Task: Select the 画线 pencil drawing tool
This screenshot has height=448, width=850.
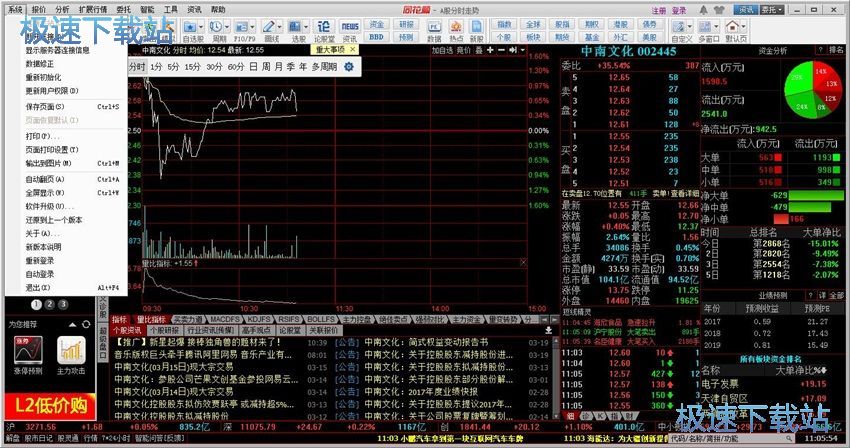Action: click(x=268, y=26)
